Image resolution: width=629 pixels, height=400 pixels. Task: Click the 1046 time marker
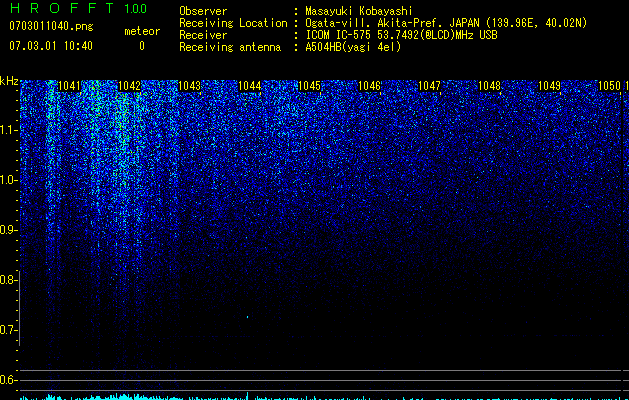click(x=369, y=86)
